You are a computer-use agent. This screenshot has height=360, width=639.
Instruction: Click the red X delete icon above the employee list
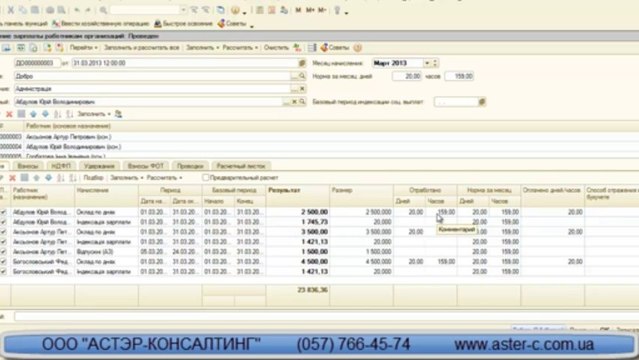[9, 114]
